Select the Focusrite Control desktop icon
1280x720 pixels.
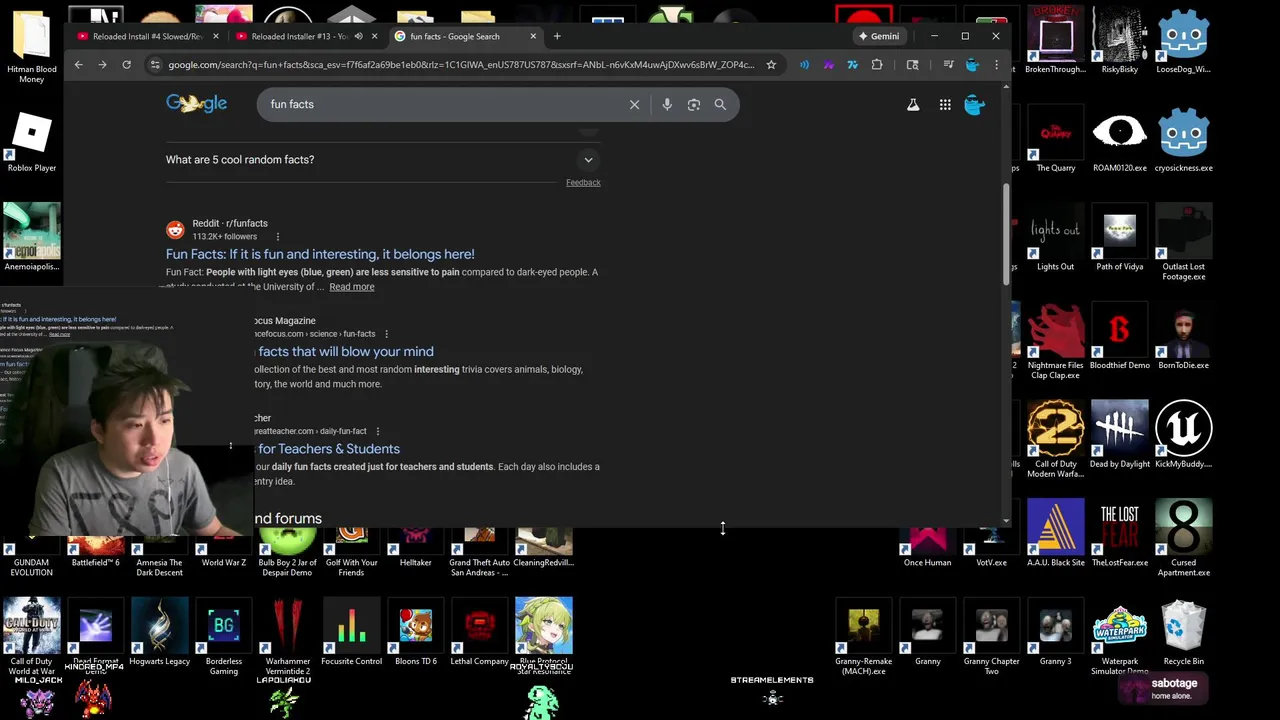352,632
